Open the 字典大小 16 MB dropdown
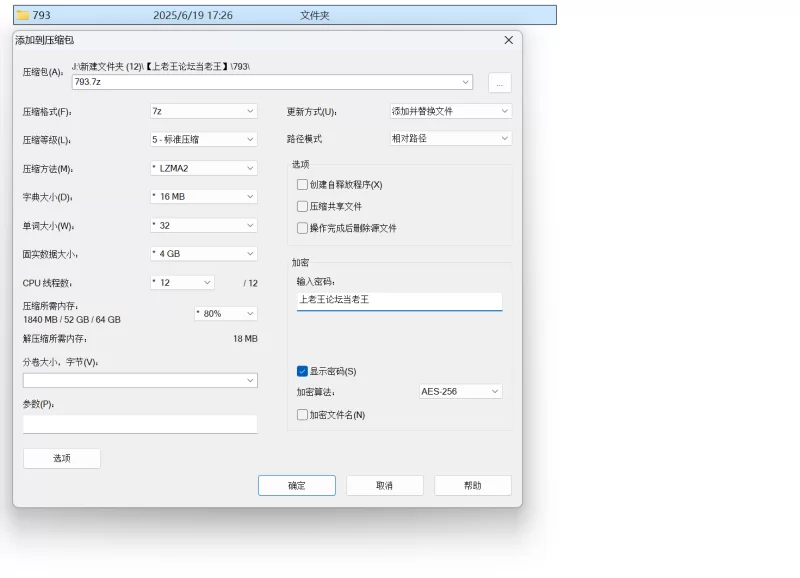The height and width of the screenshot is (578, 800). (204, 196)
